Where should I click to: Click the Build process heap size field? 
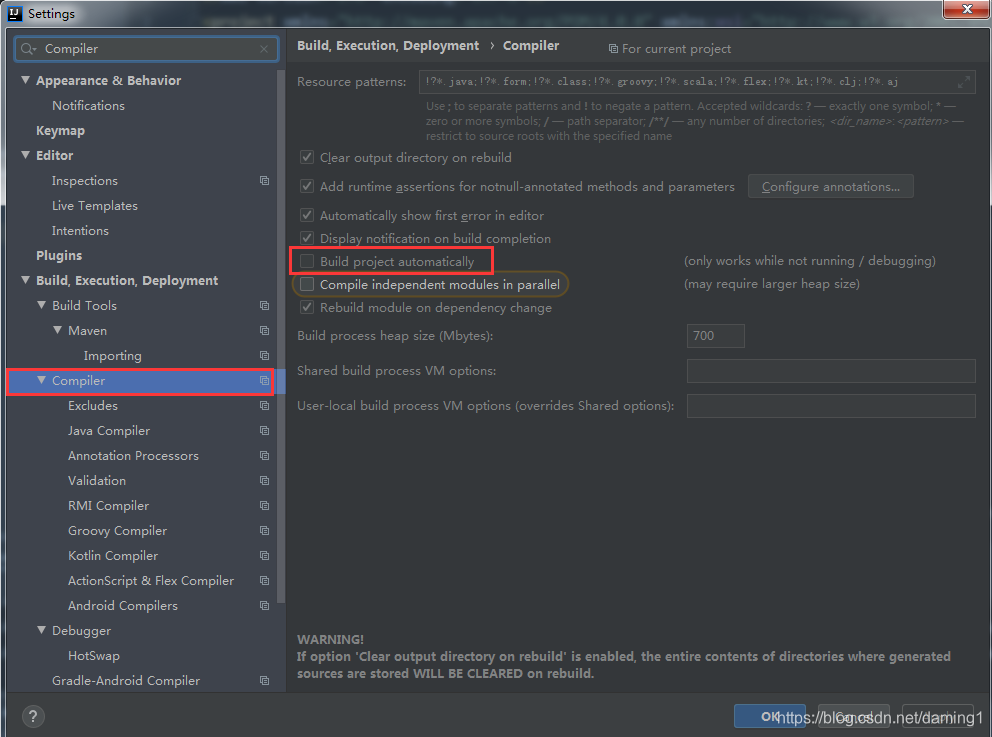coord(716,336)
